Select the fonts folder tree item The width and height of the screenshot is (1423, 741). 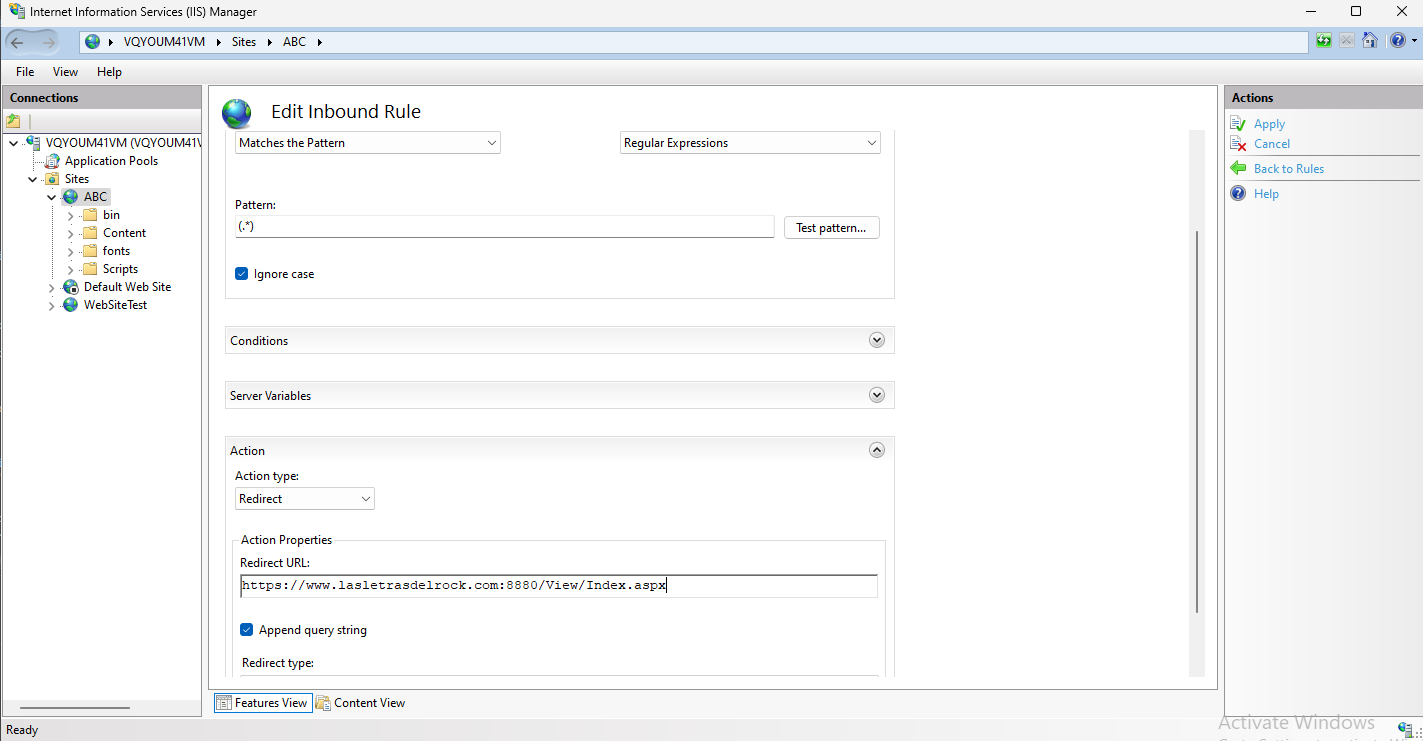[116, 251]
